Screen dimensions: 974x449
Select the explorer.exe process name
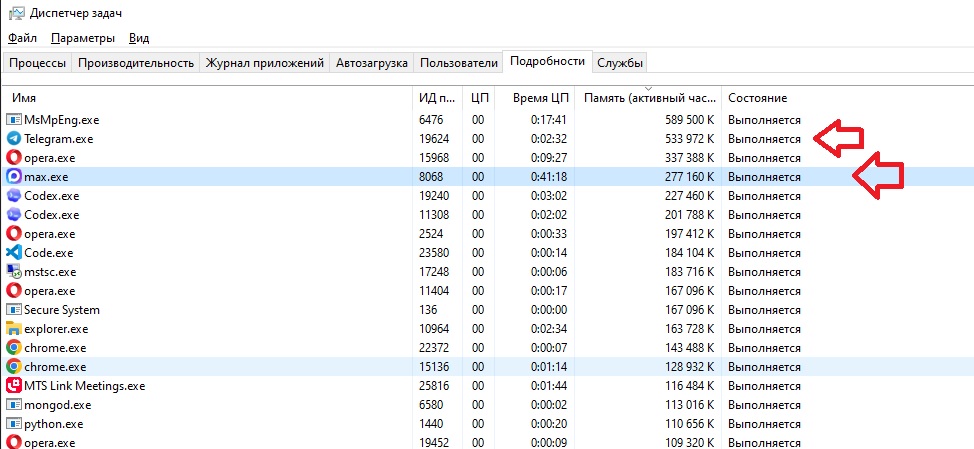pos(56,329)
